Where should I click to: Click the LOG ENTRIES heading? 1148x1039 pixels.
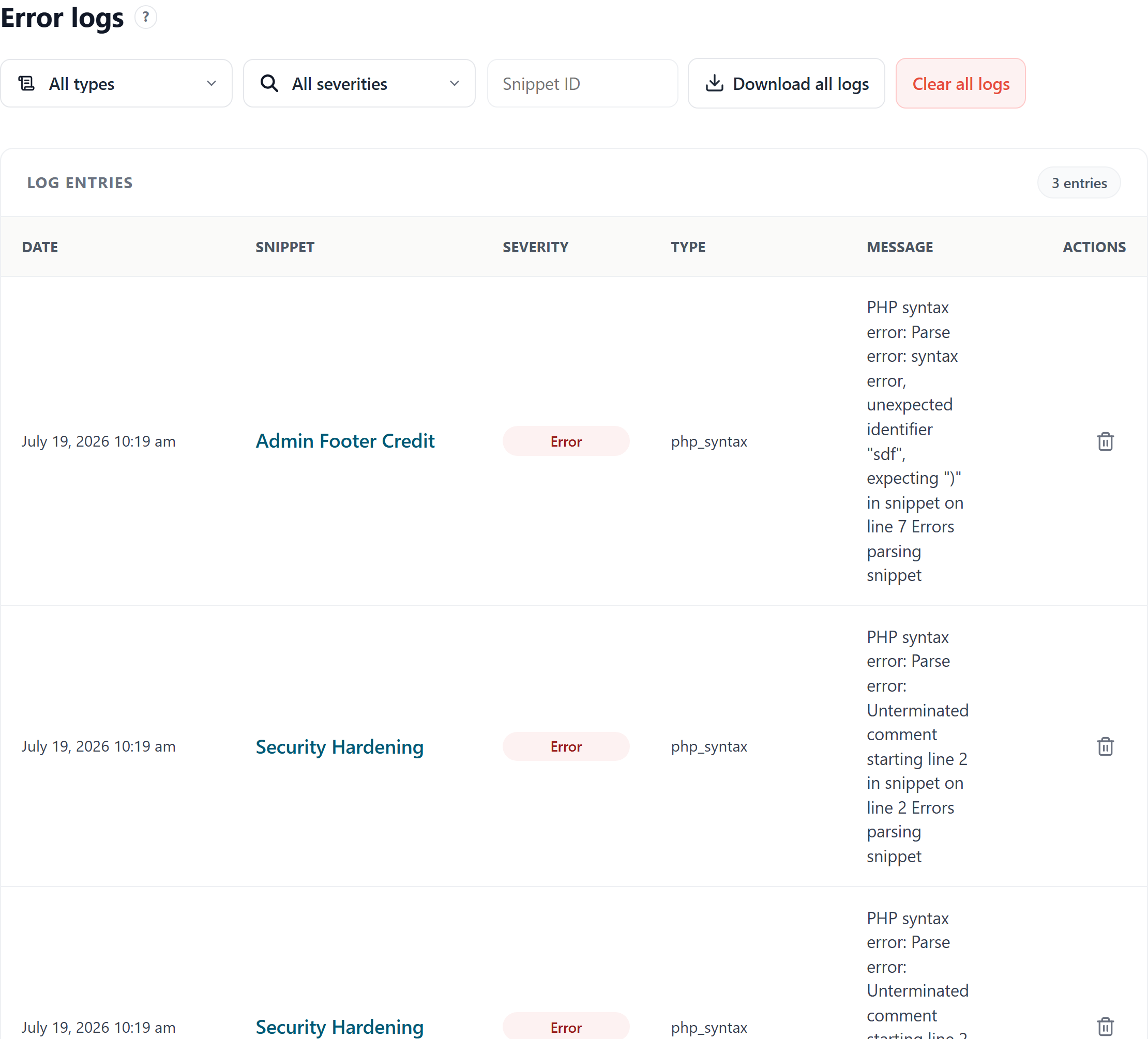point(80,183)
